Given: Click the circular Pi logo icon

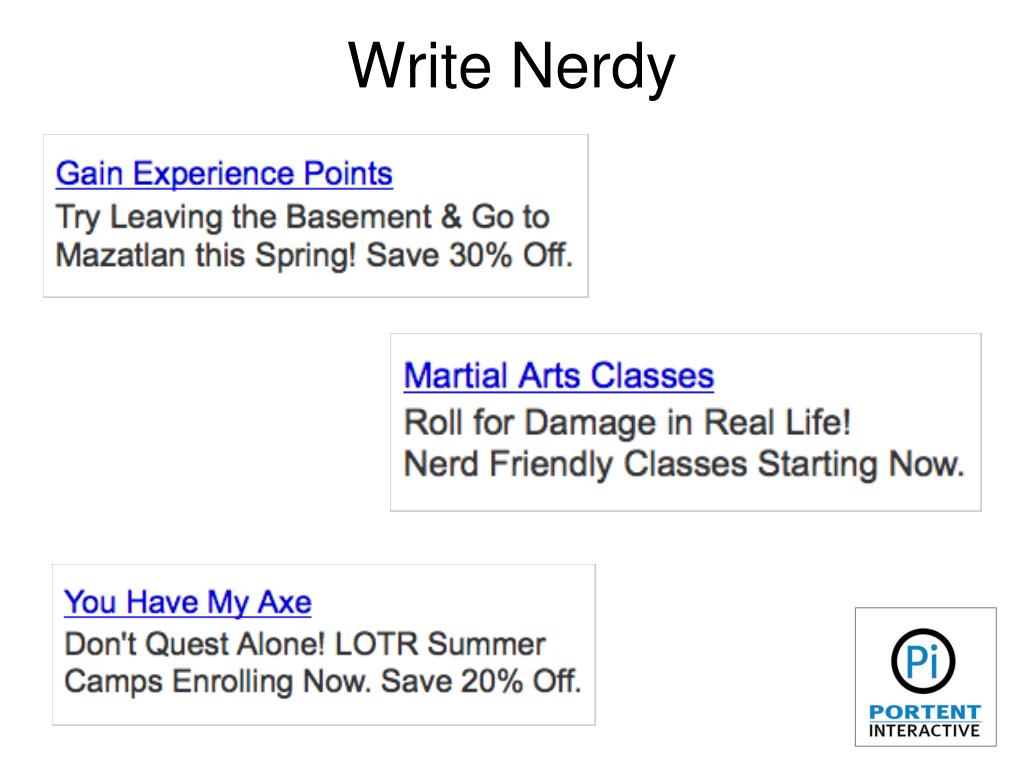Looking at the screenshot, I should tap(923, 660).
